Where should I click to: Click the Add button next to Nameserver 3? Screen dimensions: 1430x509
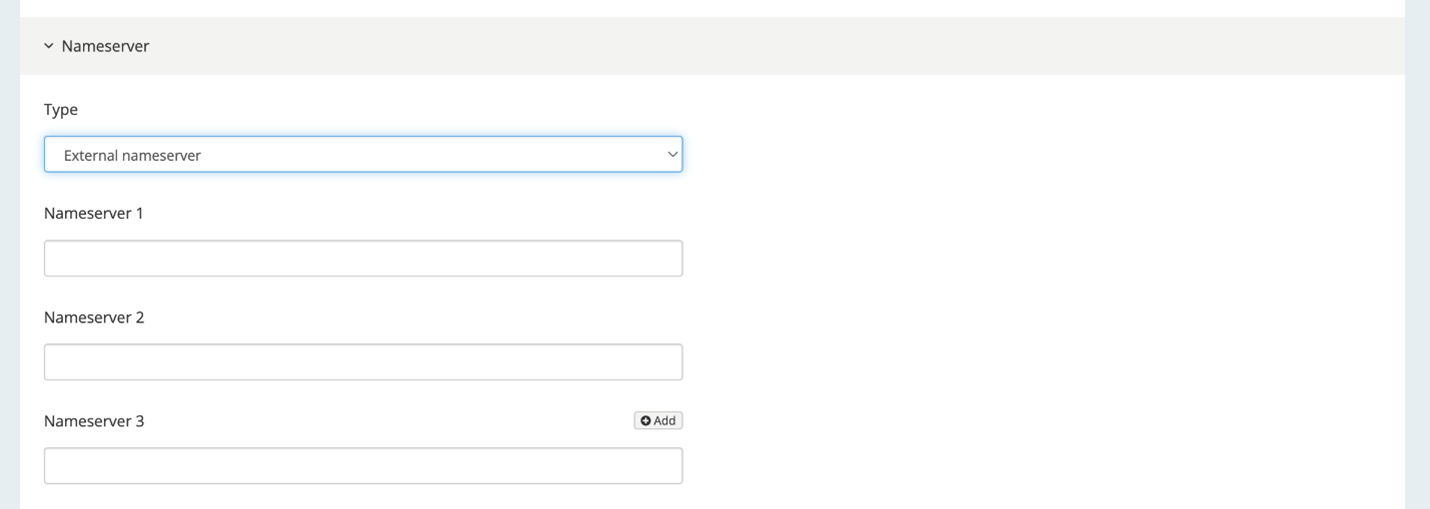(x=658, y=421)
